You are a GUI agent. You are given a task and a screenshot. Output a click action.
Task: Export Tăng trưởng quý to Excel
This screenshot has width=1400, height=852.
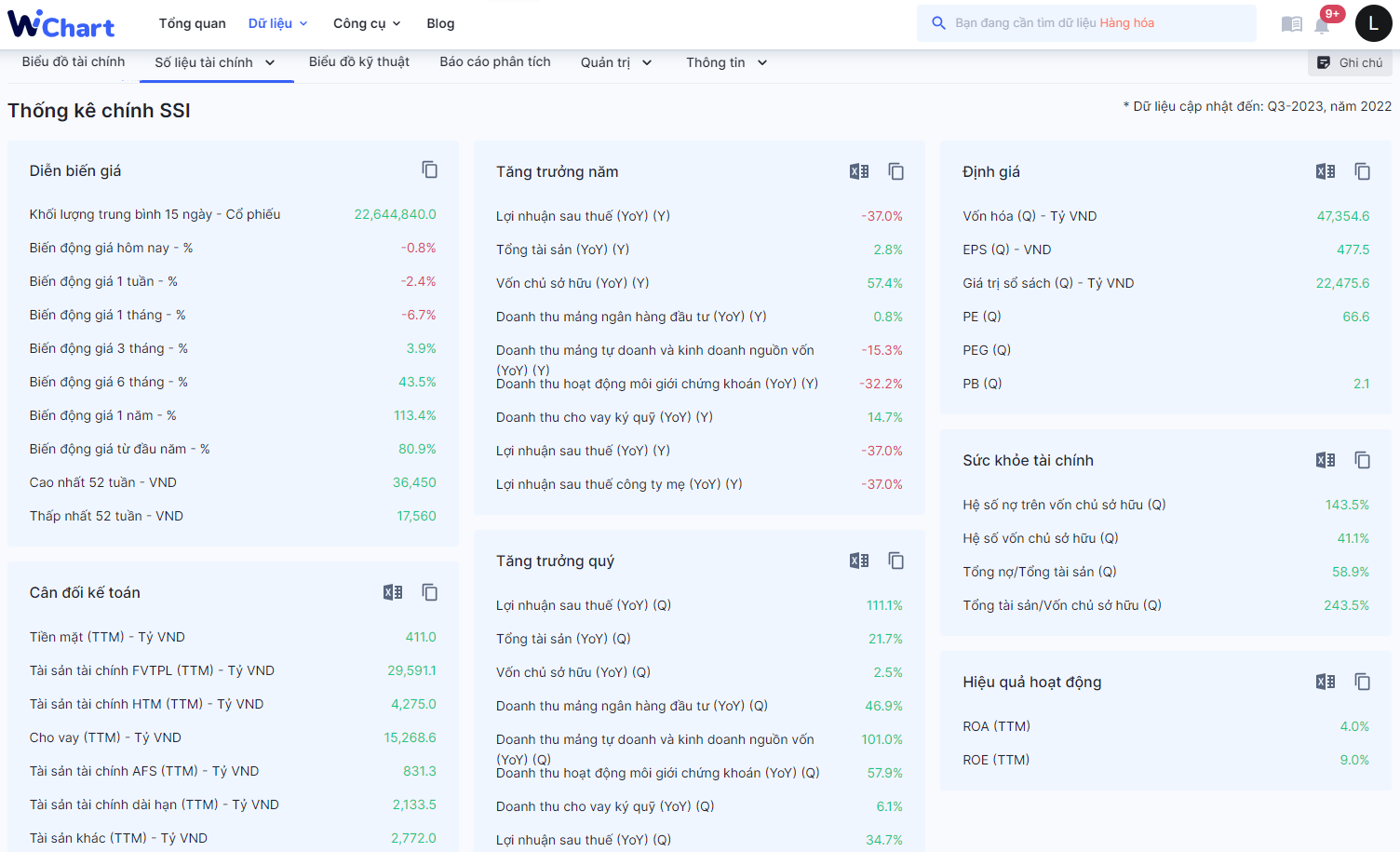[x=859, y=561]
